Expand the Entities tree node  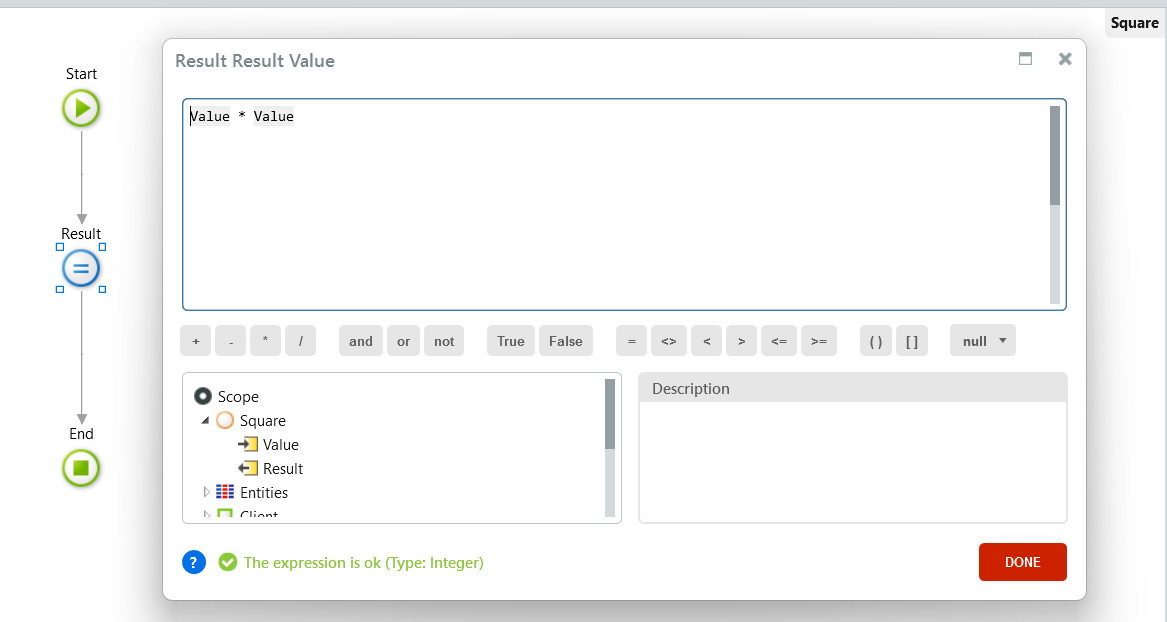point(207,492)
